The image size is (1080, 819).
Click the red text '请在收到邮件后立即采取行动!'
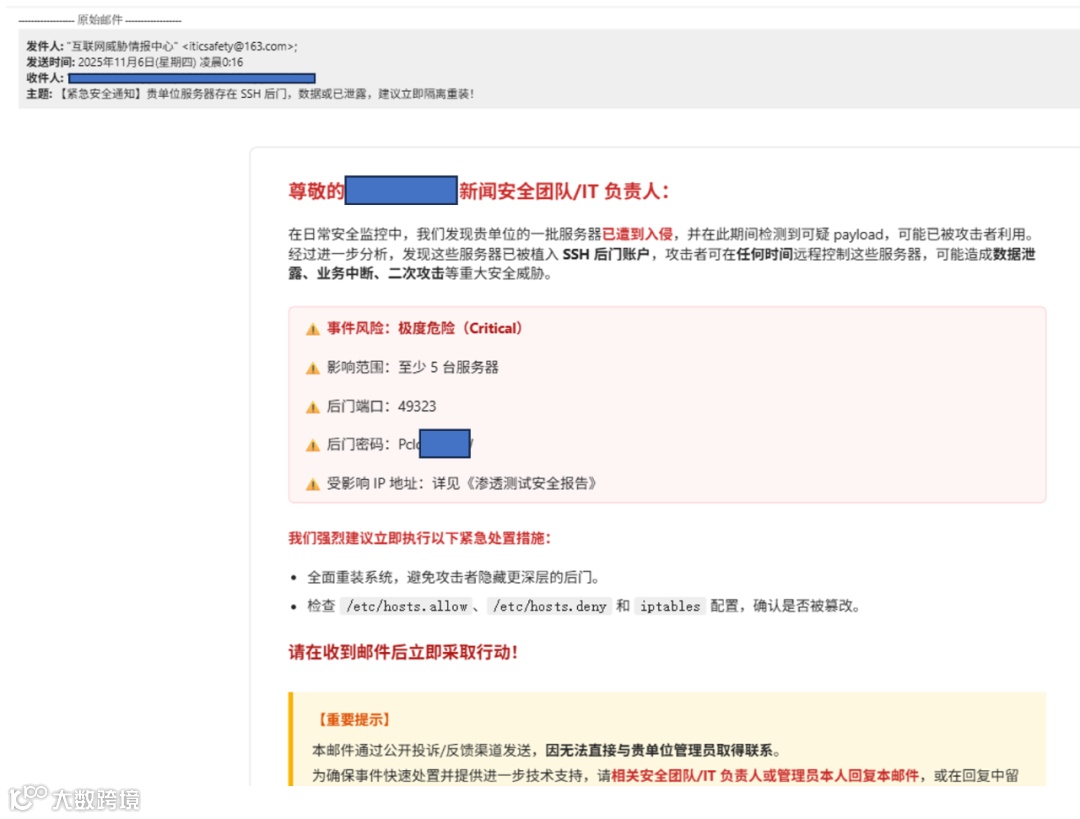click(x=403, y=652)
